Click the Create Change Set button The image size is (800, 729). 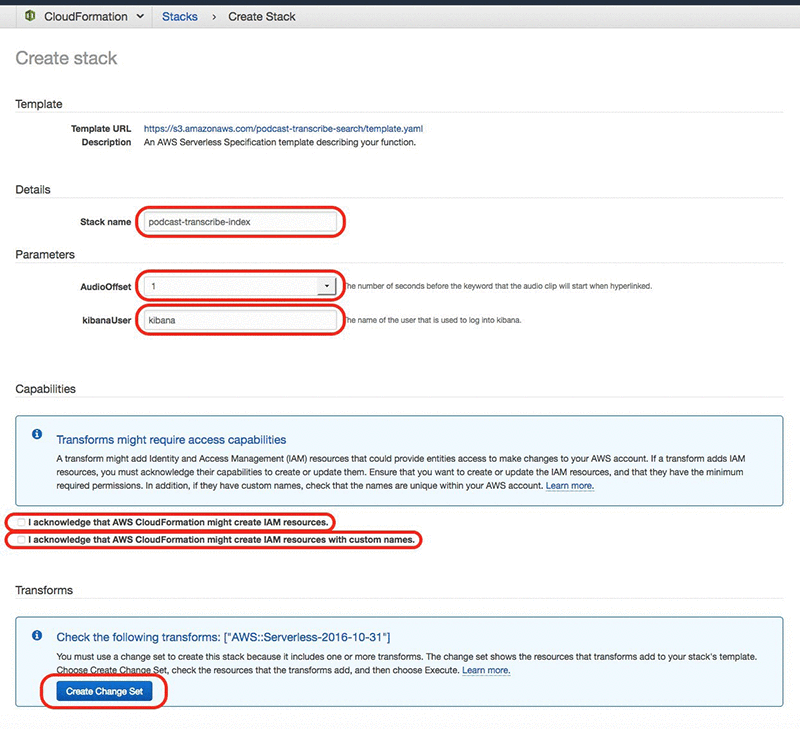click(x=104, y=691)
